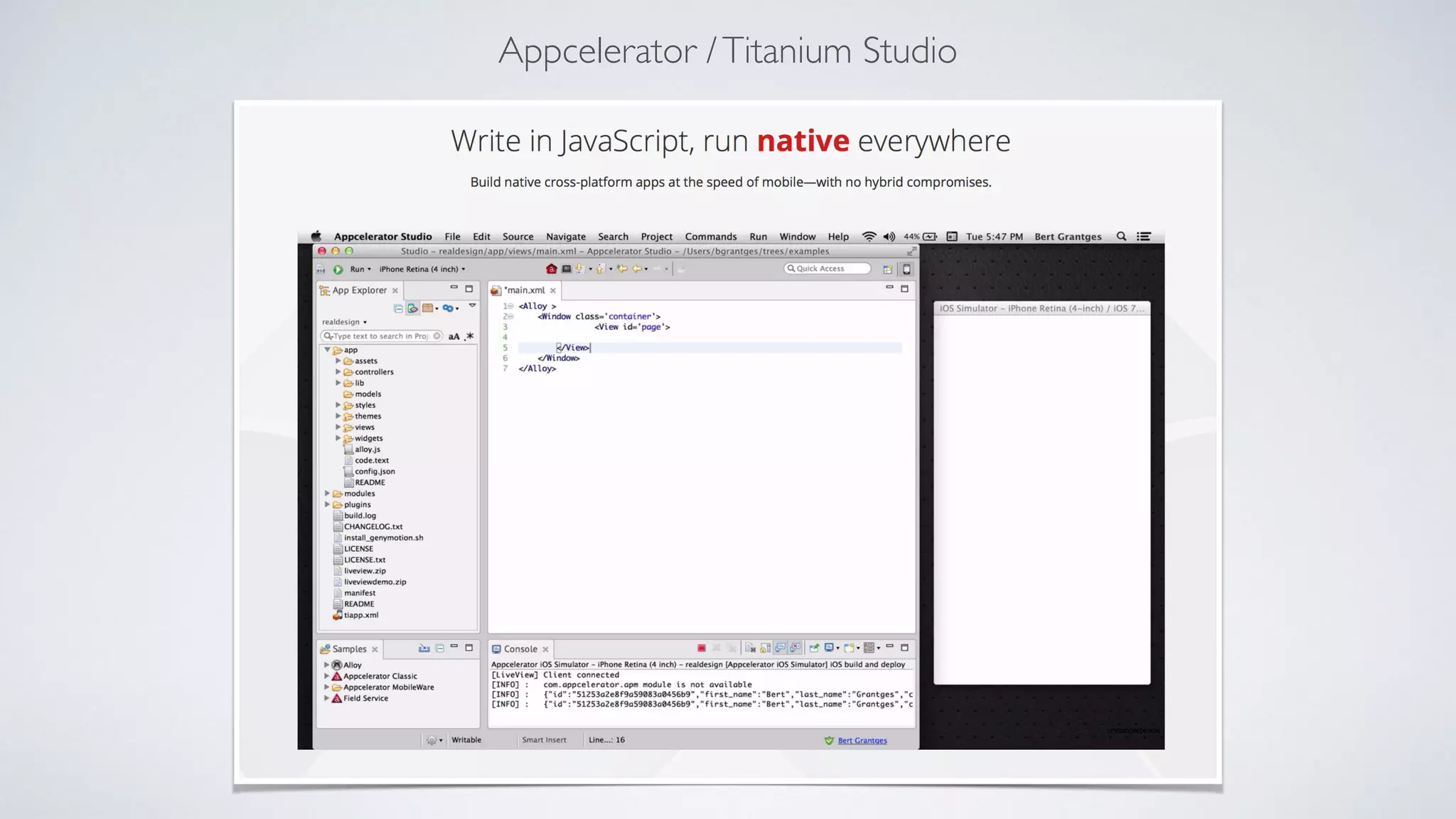This screenshot has width=1456, height=819.
Task: Collapse the app folder
Action: click(328, 350)
